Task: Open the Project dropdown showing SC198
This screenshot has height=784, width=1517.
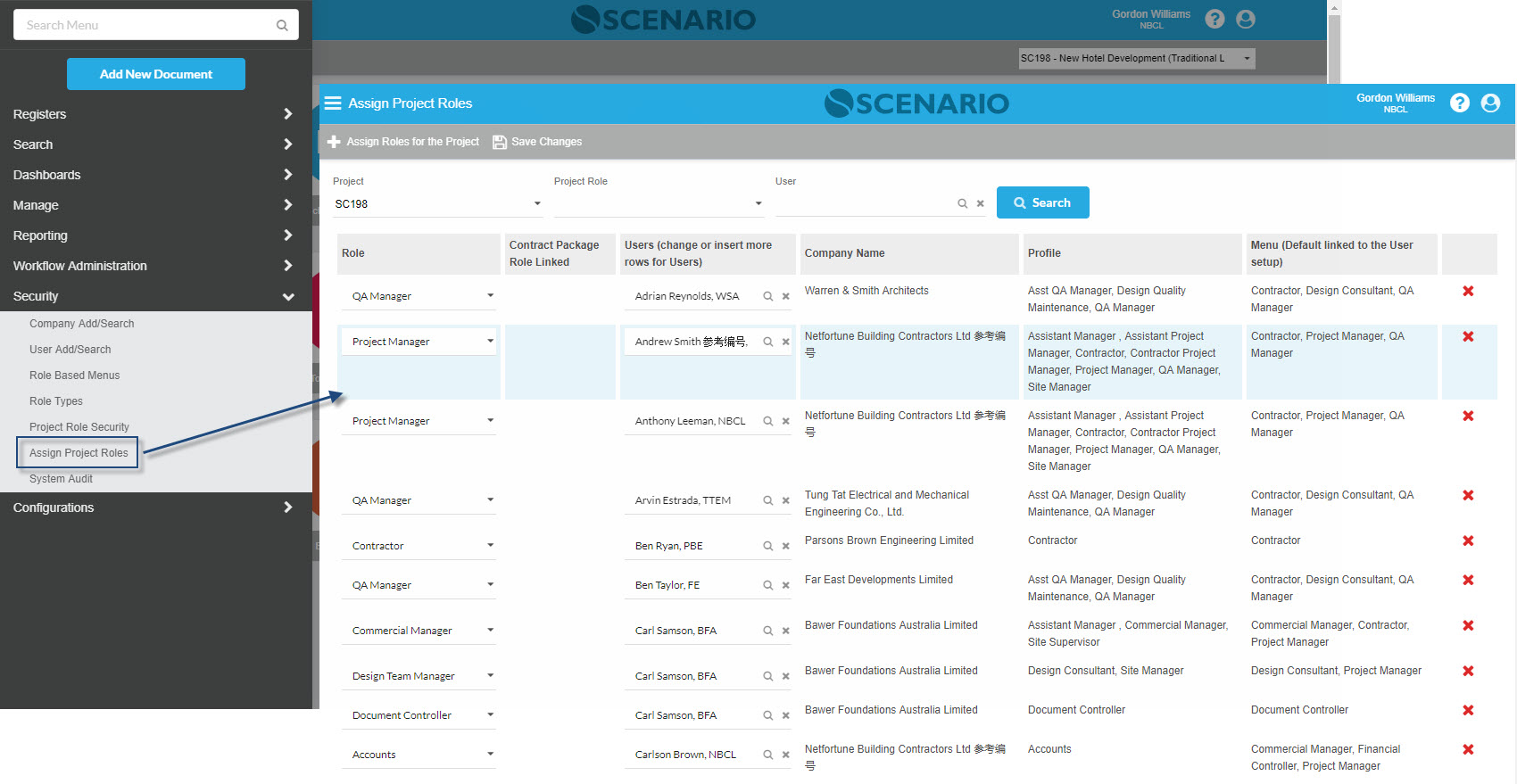Action: 437,204
